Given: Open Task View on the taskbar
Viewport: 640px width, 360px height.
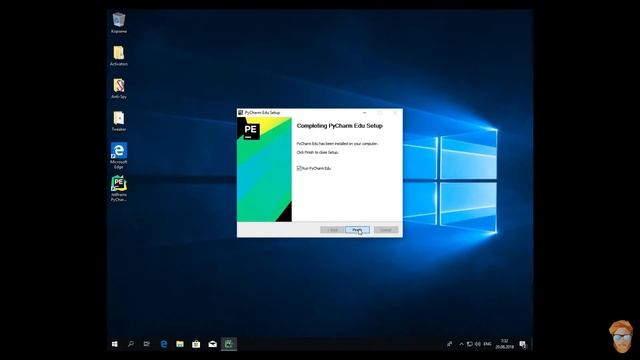Looking at the screenshot, I should pos(147,344).
